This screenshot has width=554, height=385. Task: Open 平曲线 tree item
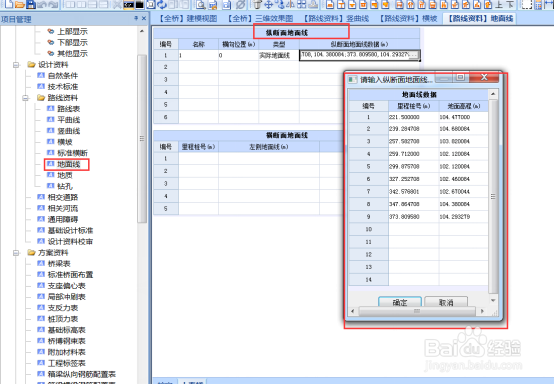coord(64,120)
